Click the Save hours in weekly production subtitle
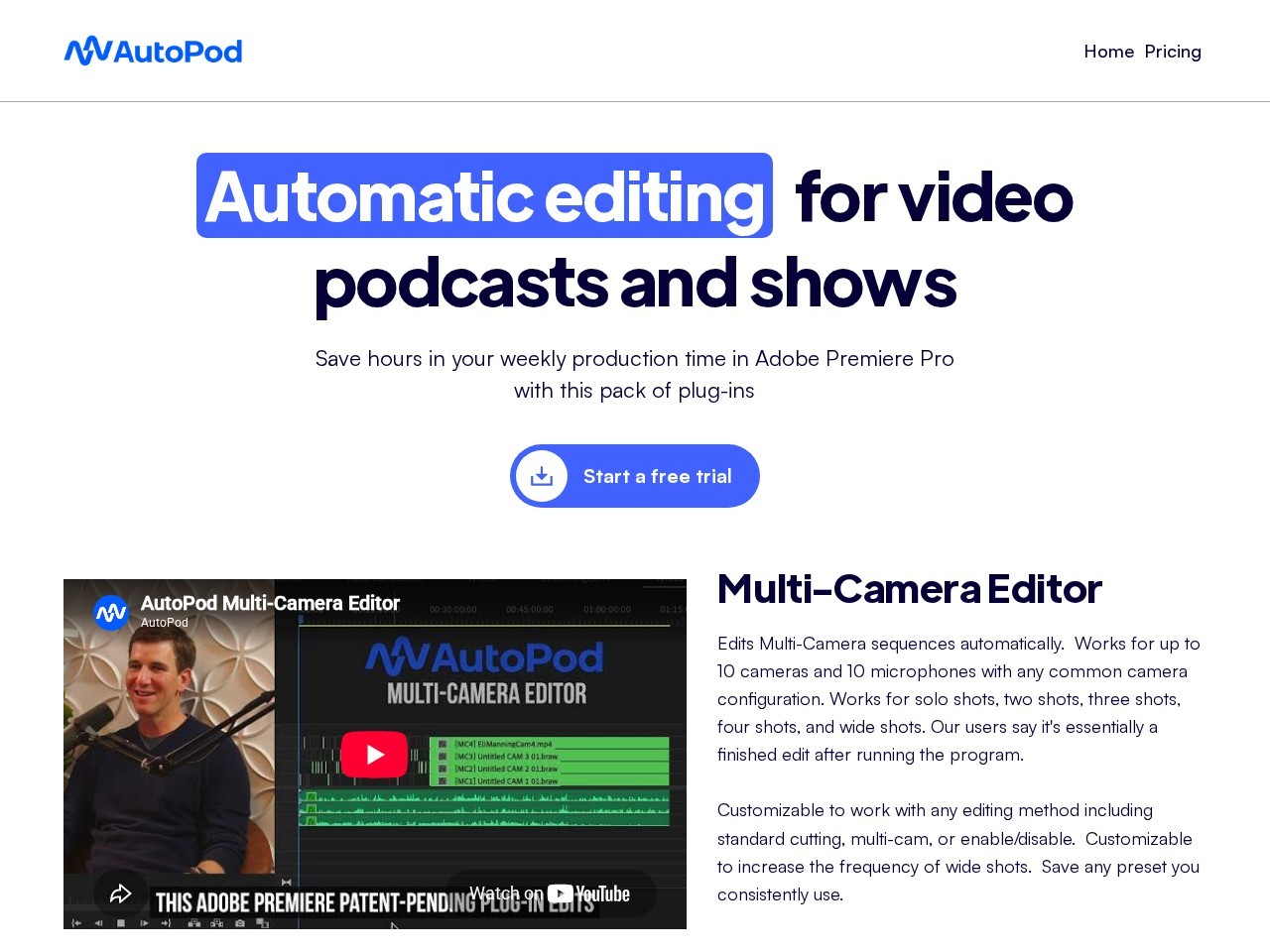 click(635, 374)
